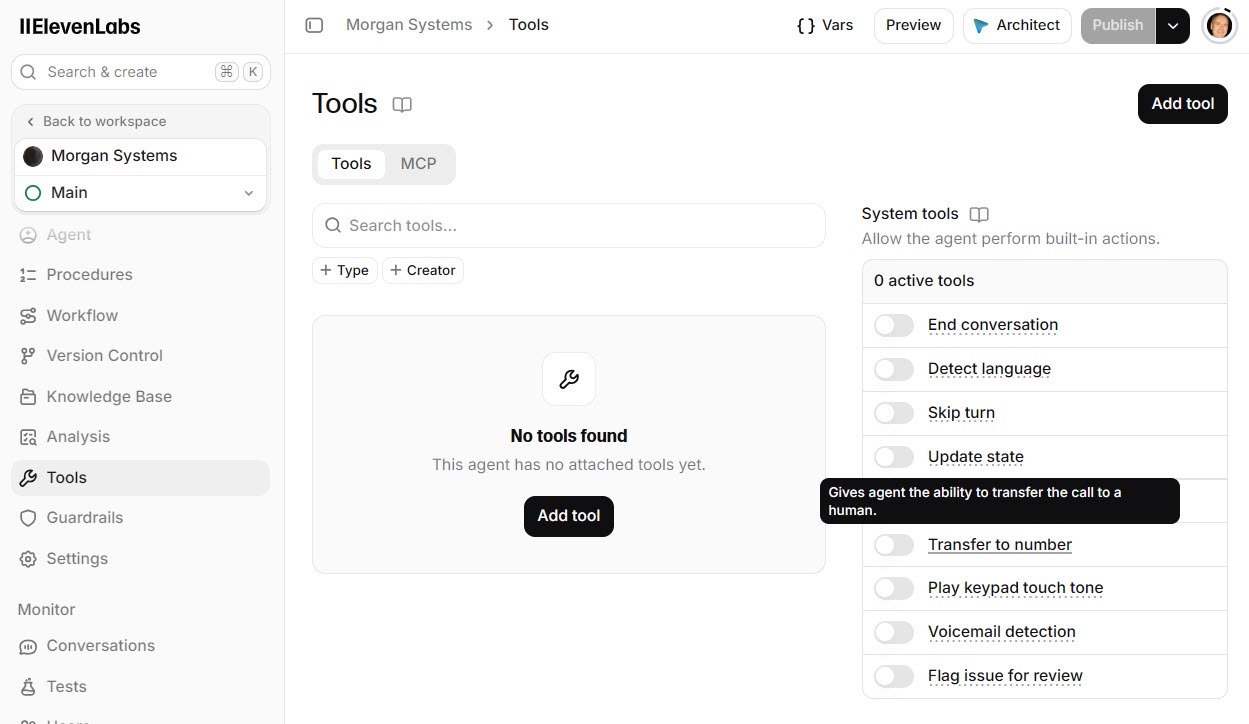Click the Tests flask icon
The height and width of the screenshot is (724, 1249).
[x=28, y=687]
